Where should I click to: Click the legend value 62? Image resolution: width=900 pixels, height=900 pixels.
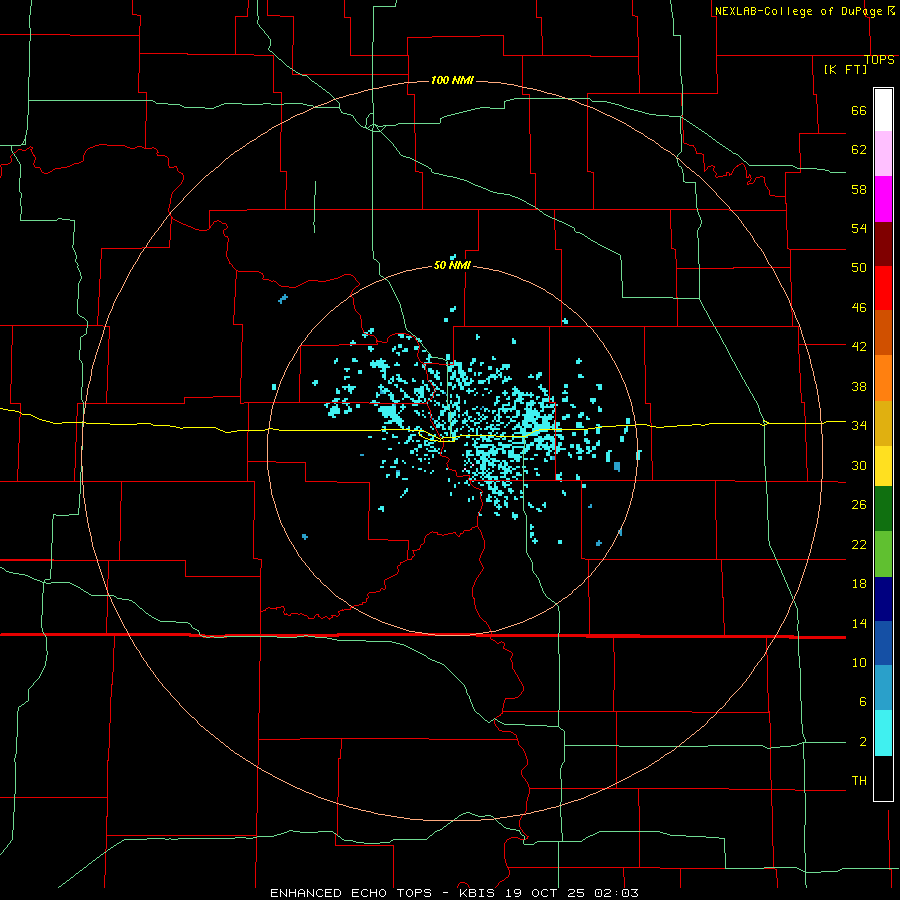859,150
